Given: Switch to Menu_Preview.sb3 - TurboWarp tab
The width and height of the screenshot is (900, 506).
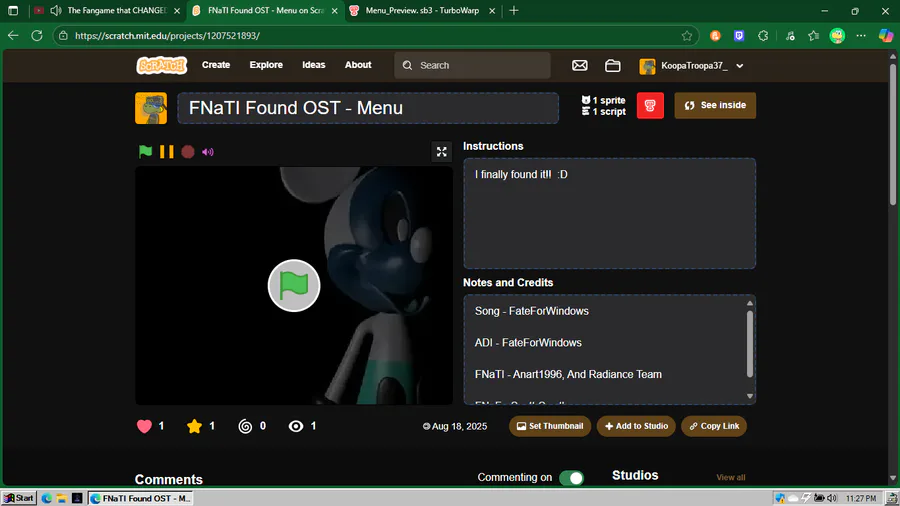Looking at the screenshot, I should pos(422,10).
